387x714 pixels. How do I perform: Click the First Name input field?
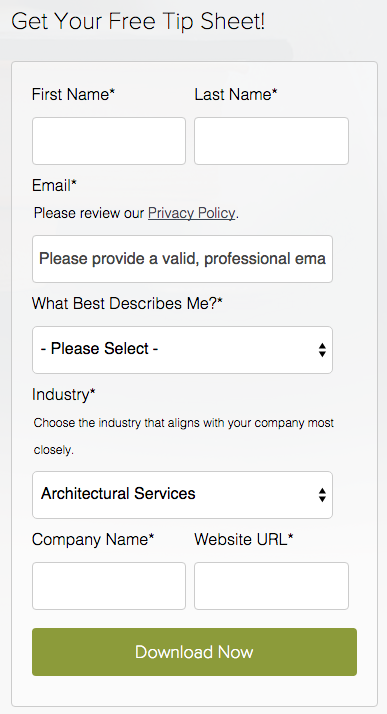point(109,141)
